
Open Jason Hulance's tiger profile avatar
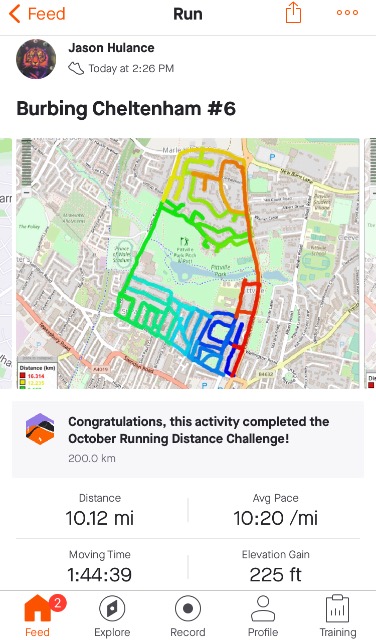click(36, 59)
